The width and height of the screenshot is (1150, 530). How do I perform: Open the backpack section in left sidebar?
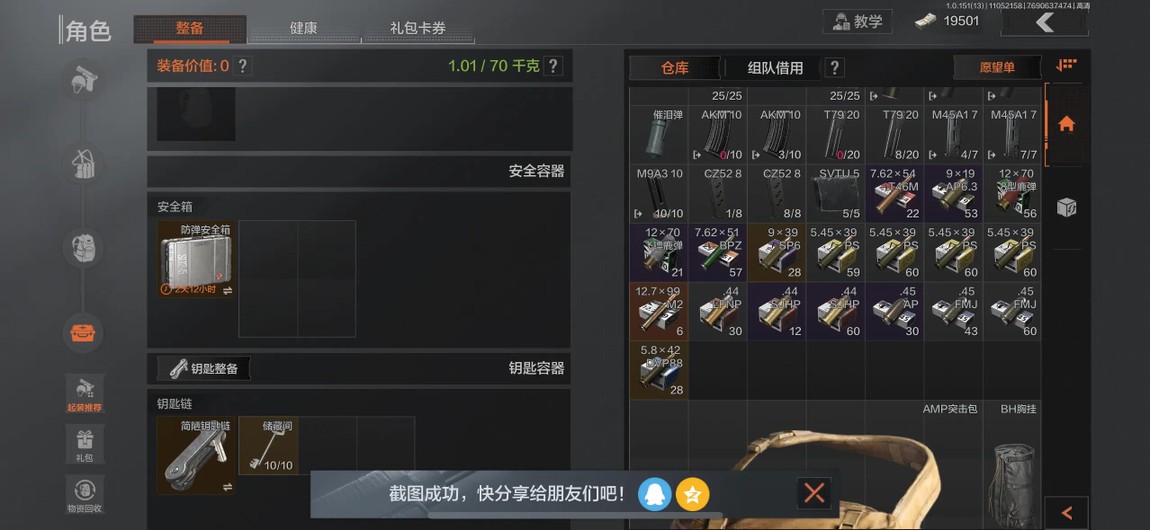pyautogui.click(x=82, y=249)
